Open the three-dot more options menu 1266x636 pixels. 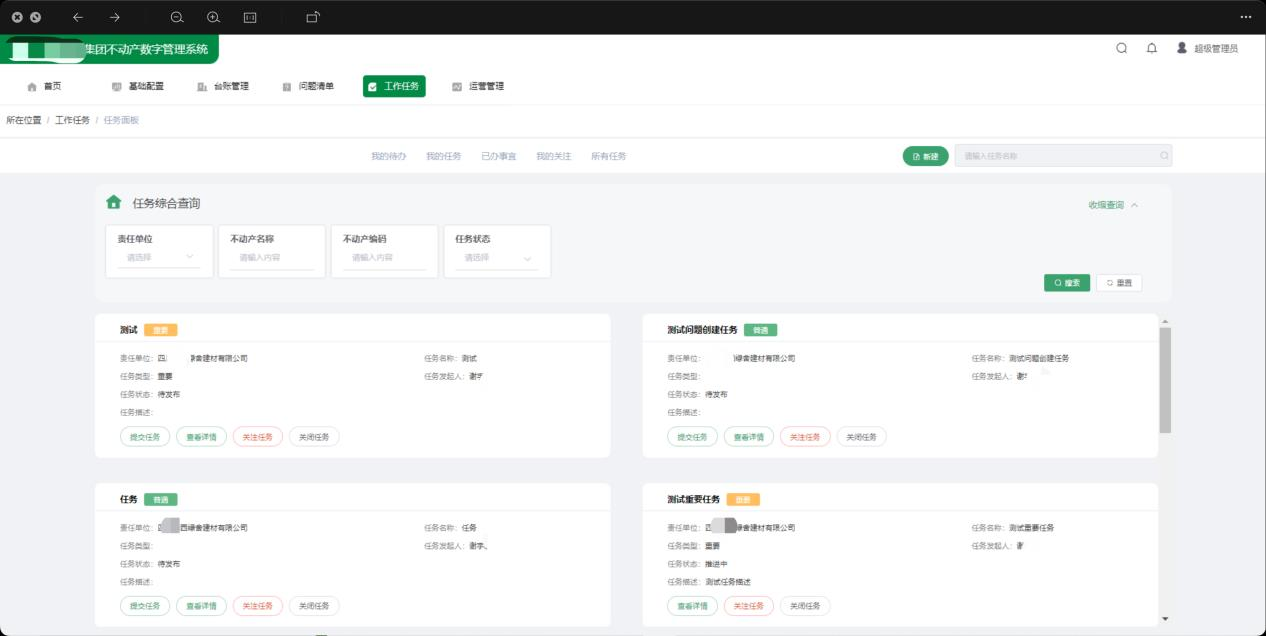coord(1245,17)
